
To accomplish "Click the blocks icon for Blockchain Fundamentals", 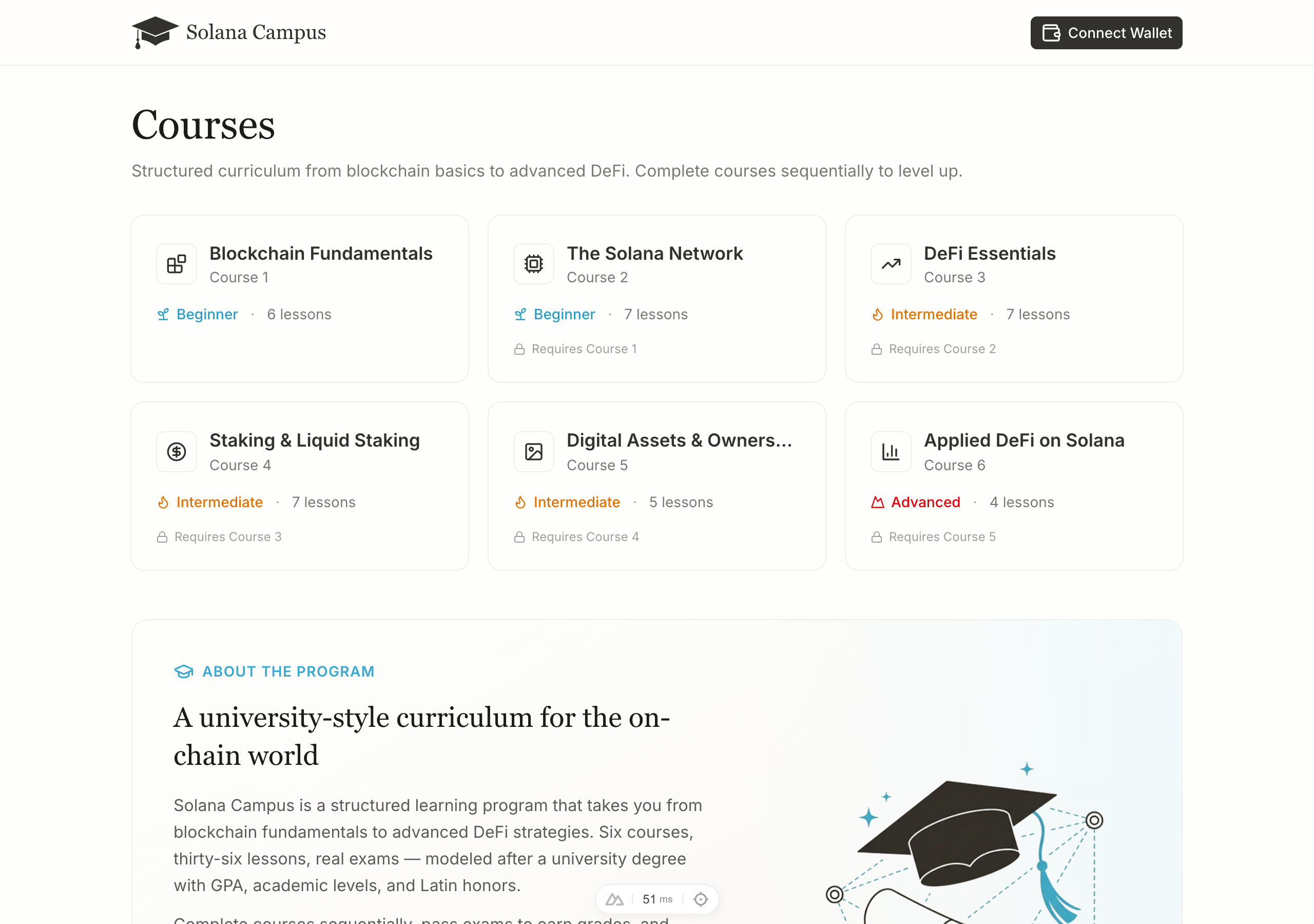I will (x=176, y=264).
